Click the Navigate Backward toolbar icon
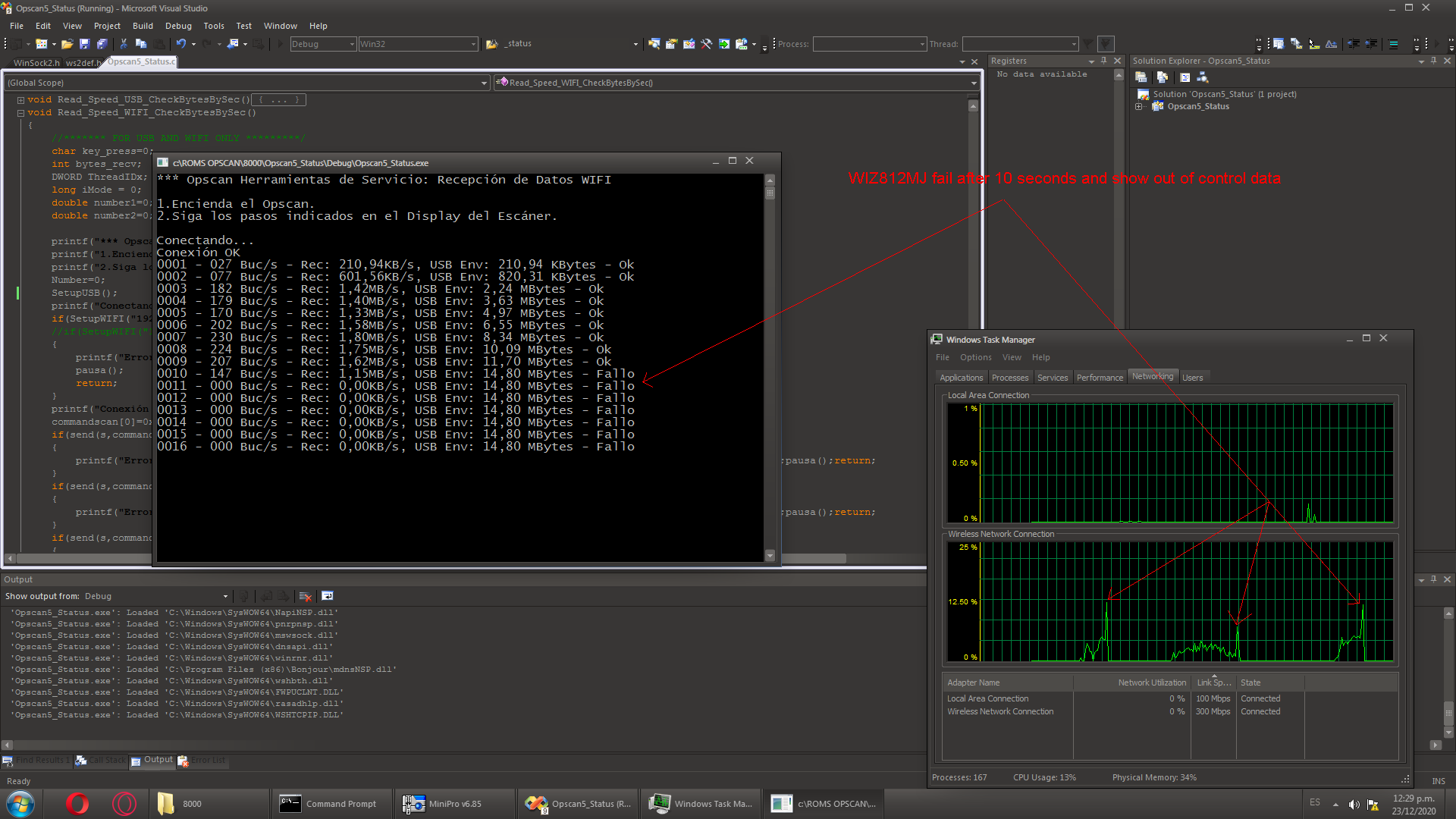The width and height of the screenshot is (1456, 819). click(x=233, y=44)
